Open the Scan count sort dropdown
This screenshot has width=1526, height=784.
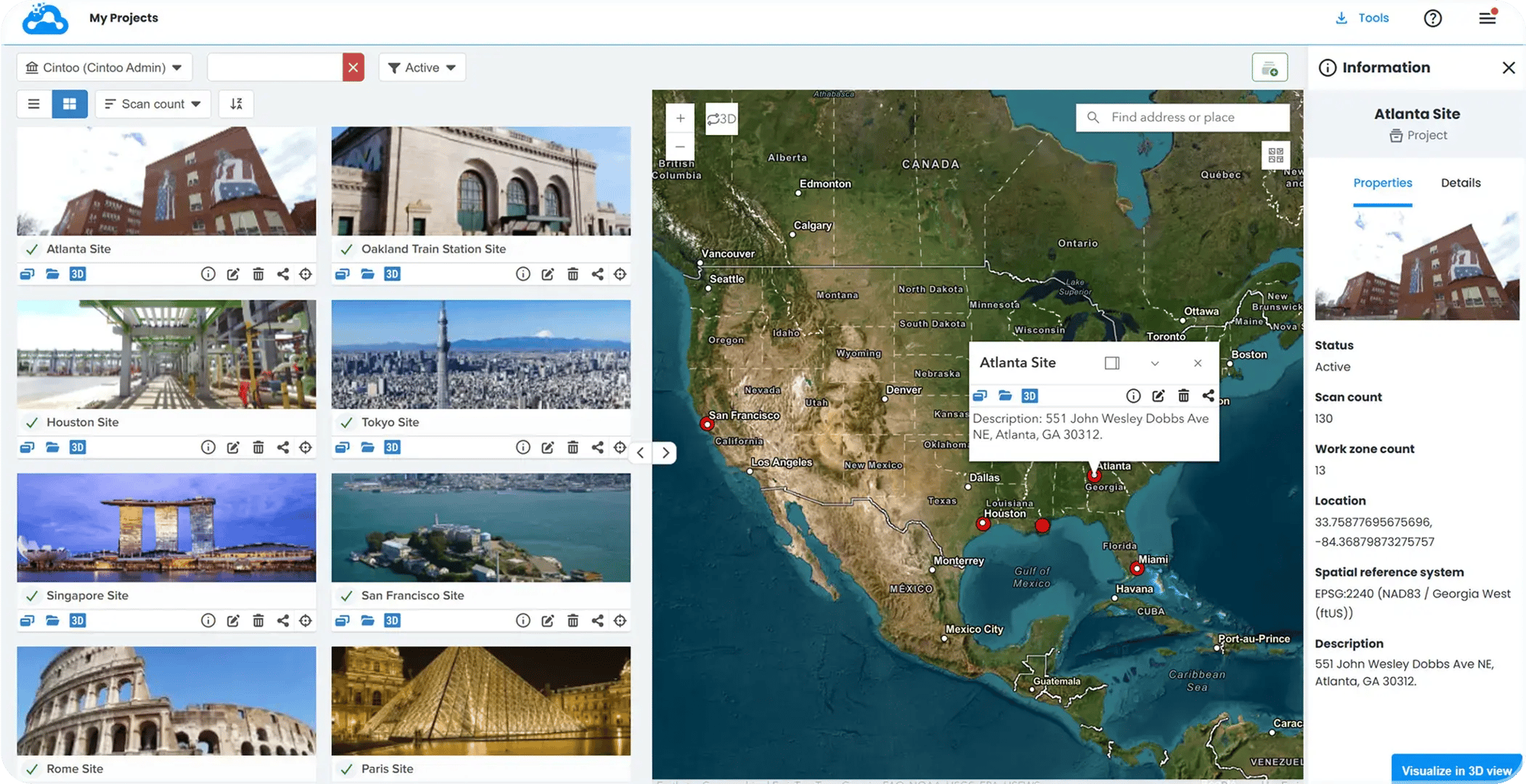[x=153, y=104]
